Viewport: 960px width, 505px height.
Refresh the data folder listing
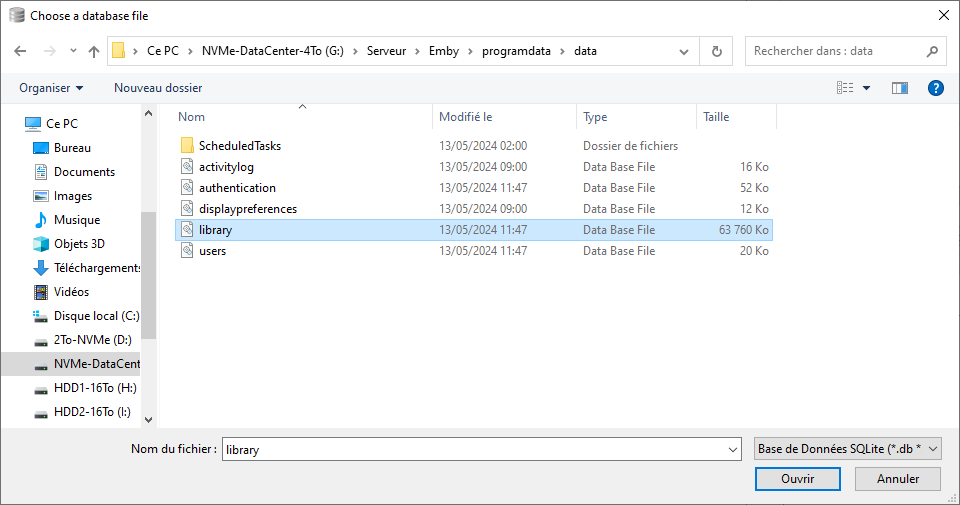click(716, 51)
